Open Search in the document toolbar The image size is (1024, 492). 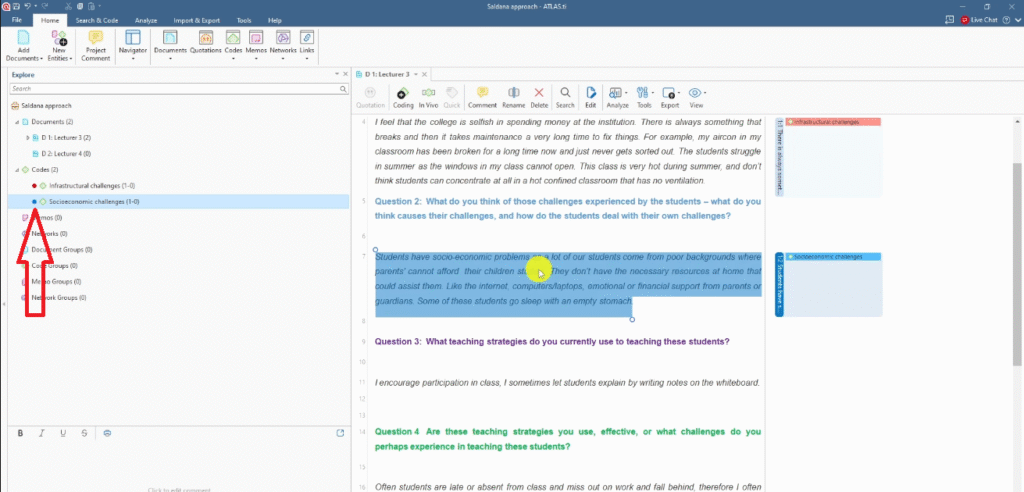point(565,96)
